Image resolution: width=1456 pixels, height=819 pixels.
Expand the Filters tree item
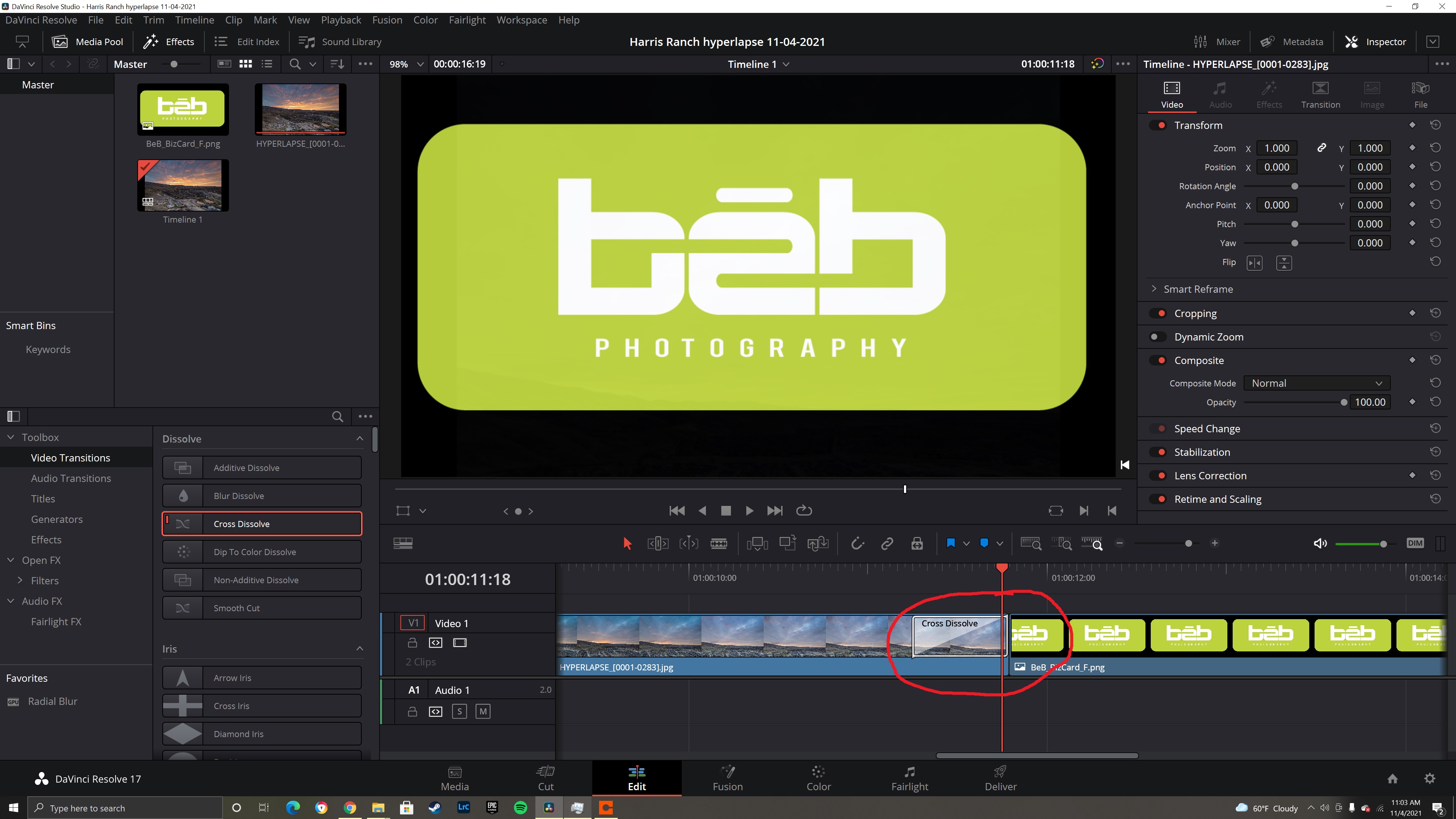[x=20, y=581]
